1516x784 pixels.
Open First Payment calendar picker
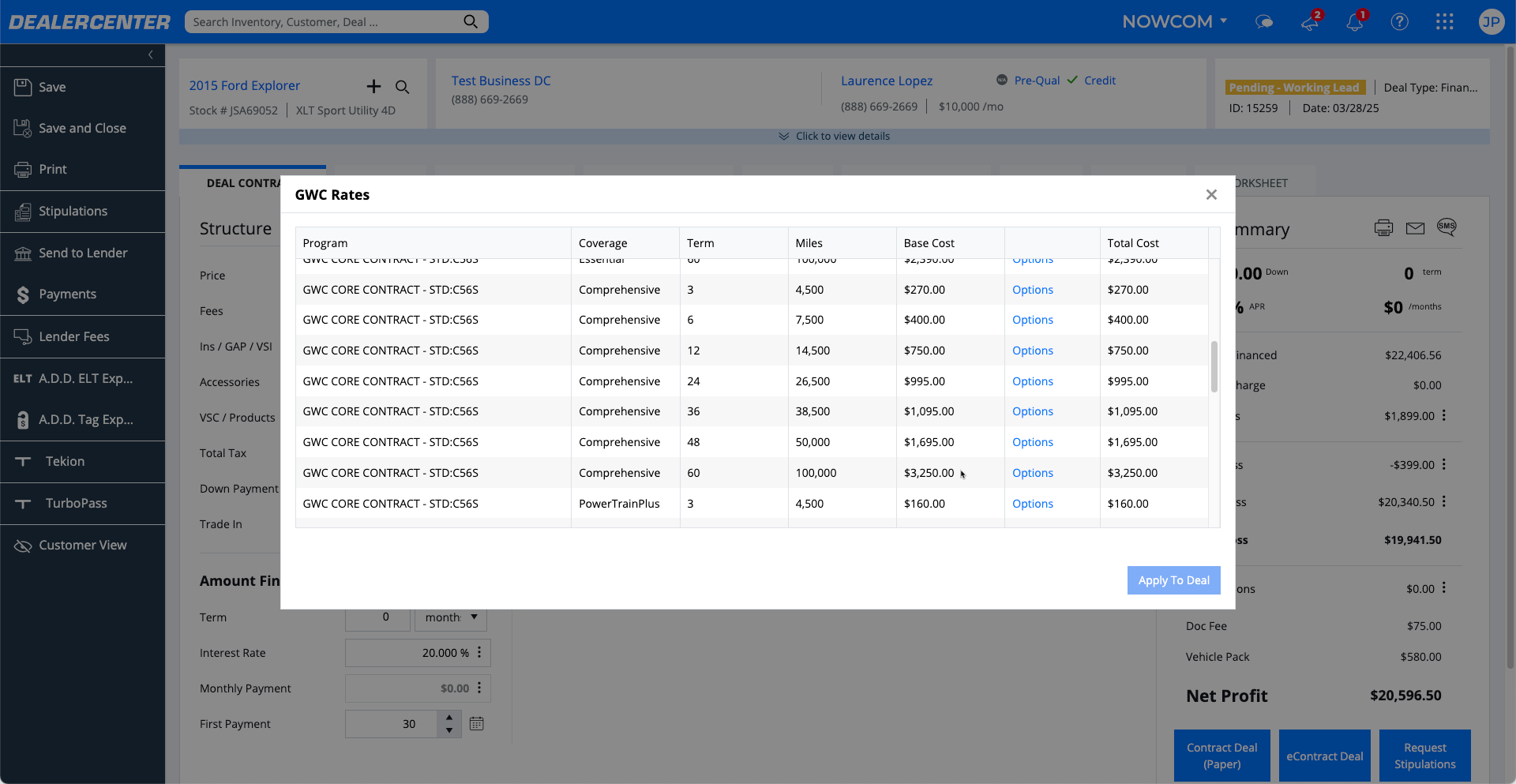(477, 724)
